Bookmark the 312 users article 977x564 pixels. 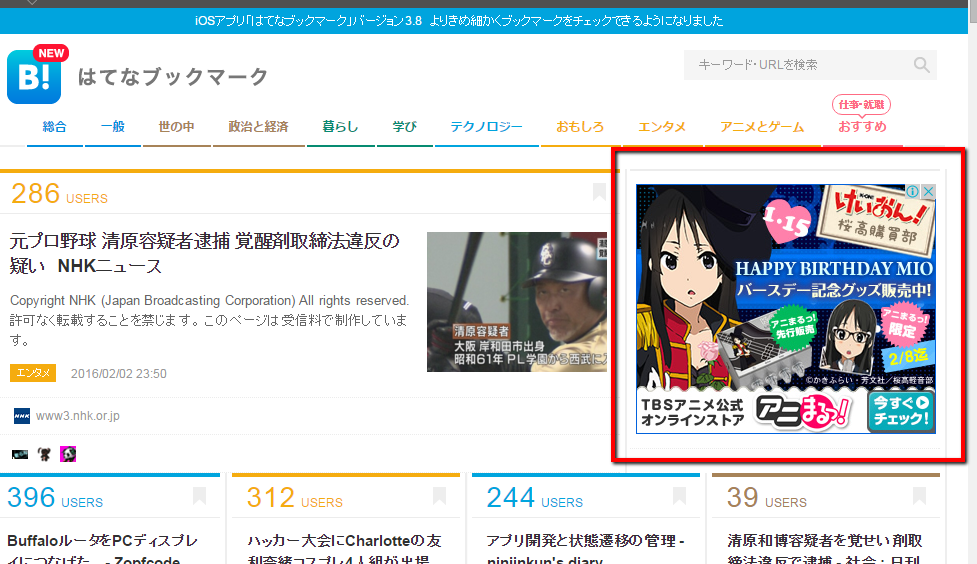coord(439,496)
